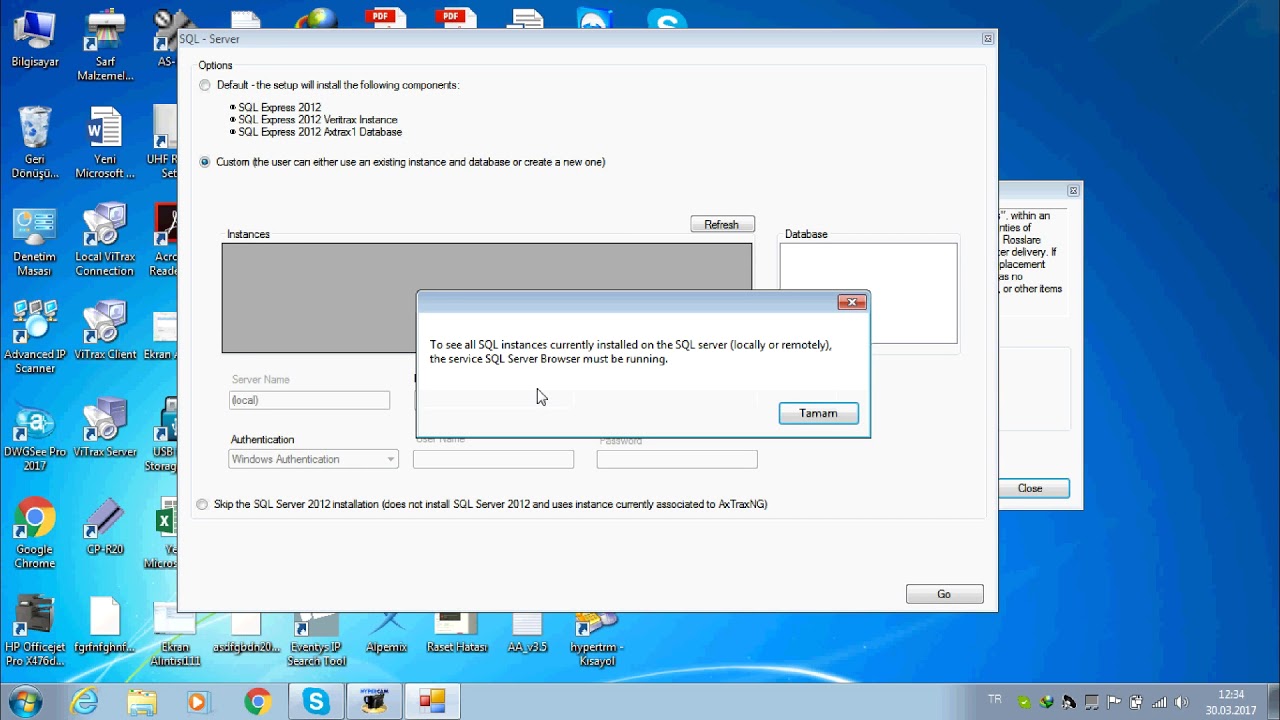1280x720 pixels.
Task: Click the Database list box
Action: tap(868, 293)
